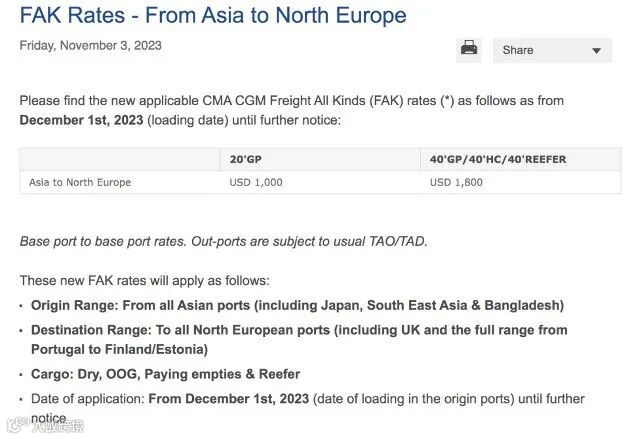Click the Cargo: Dry, OOG bullet item
The image size is (632, 439).
[x=165, y=374]
